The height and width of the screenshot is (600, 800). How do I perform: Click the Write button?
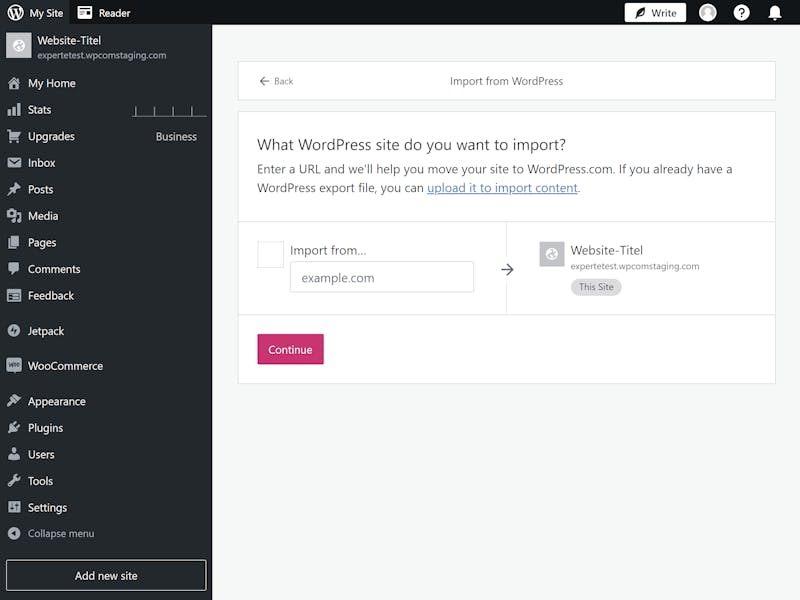click(655, 13)
